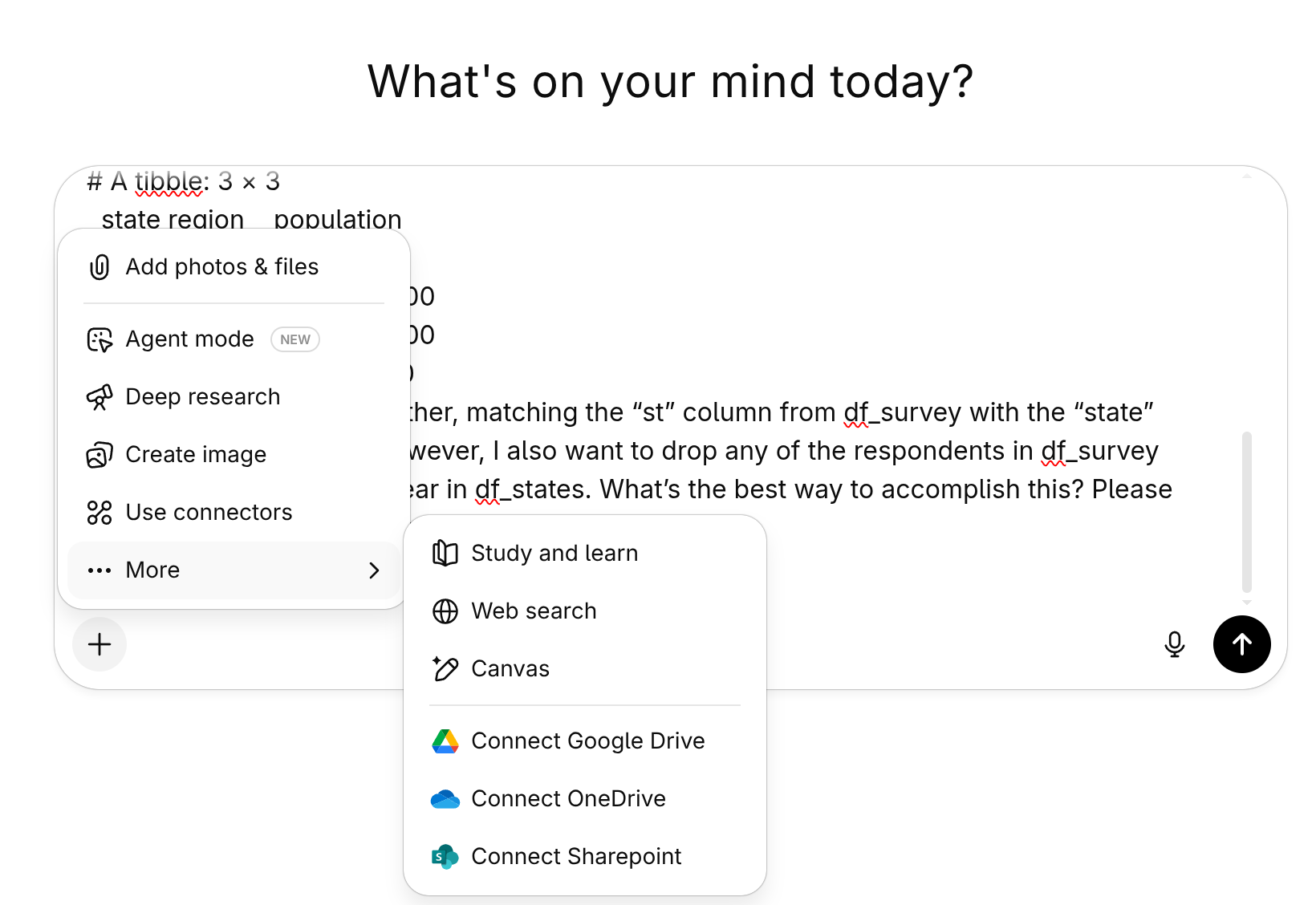Image resolution: width=1316 pixels, height=905 pixels.
Task: Click the Study and learn book icon
Action: (x=445, y=553)
